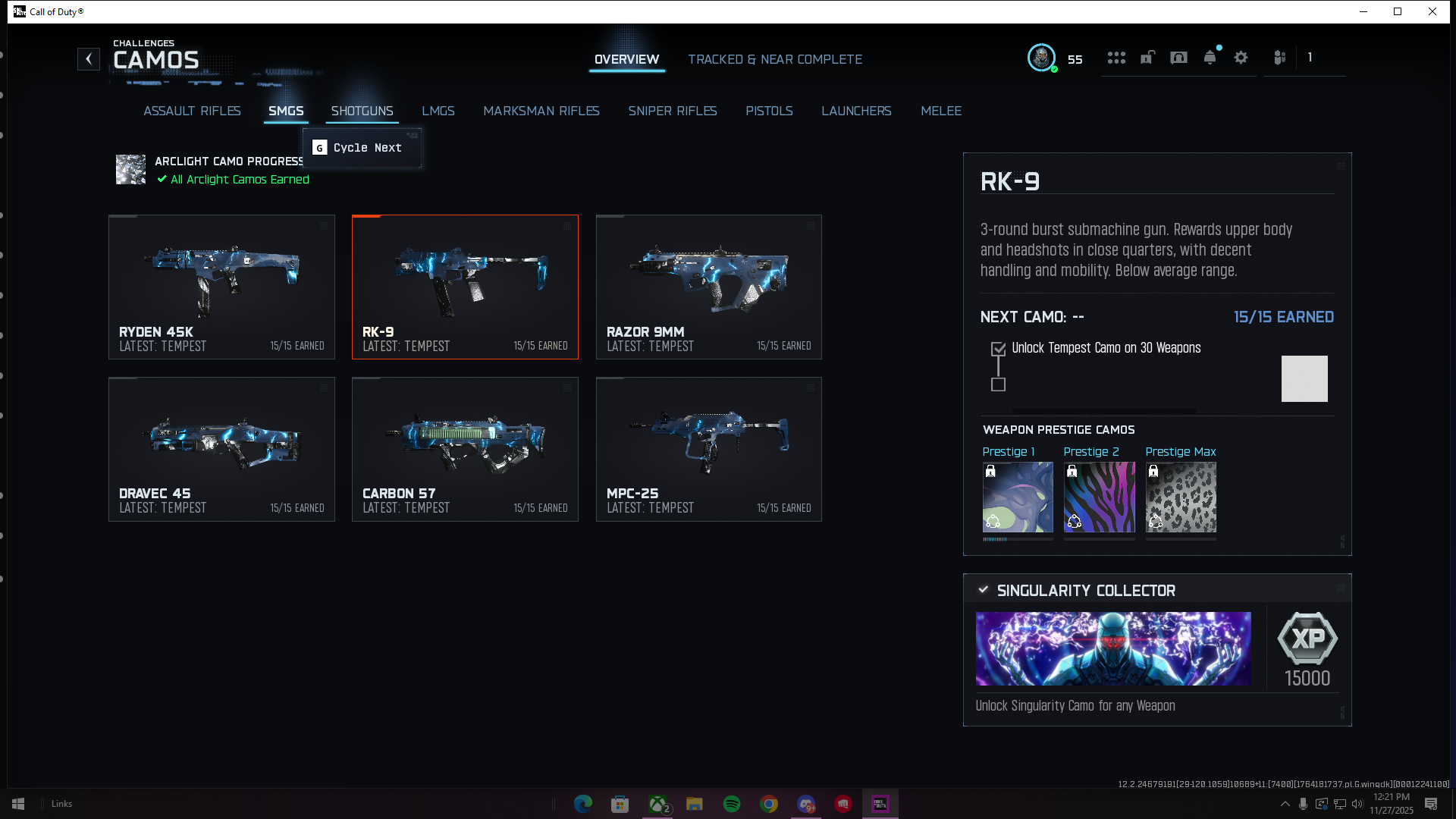Select the LMGs category tab
The image size is (1456, 819).
pyautogui.click(x=438, y=111)
